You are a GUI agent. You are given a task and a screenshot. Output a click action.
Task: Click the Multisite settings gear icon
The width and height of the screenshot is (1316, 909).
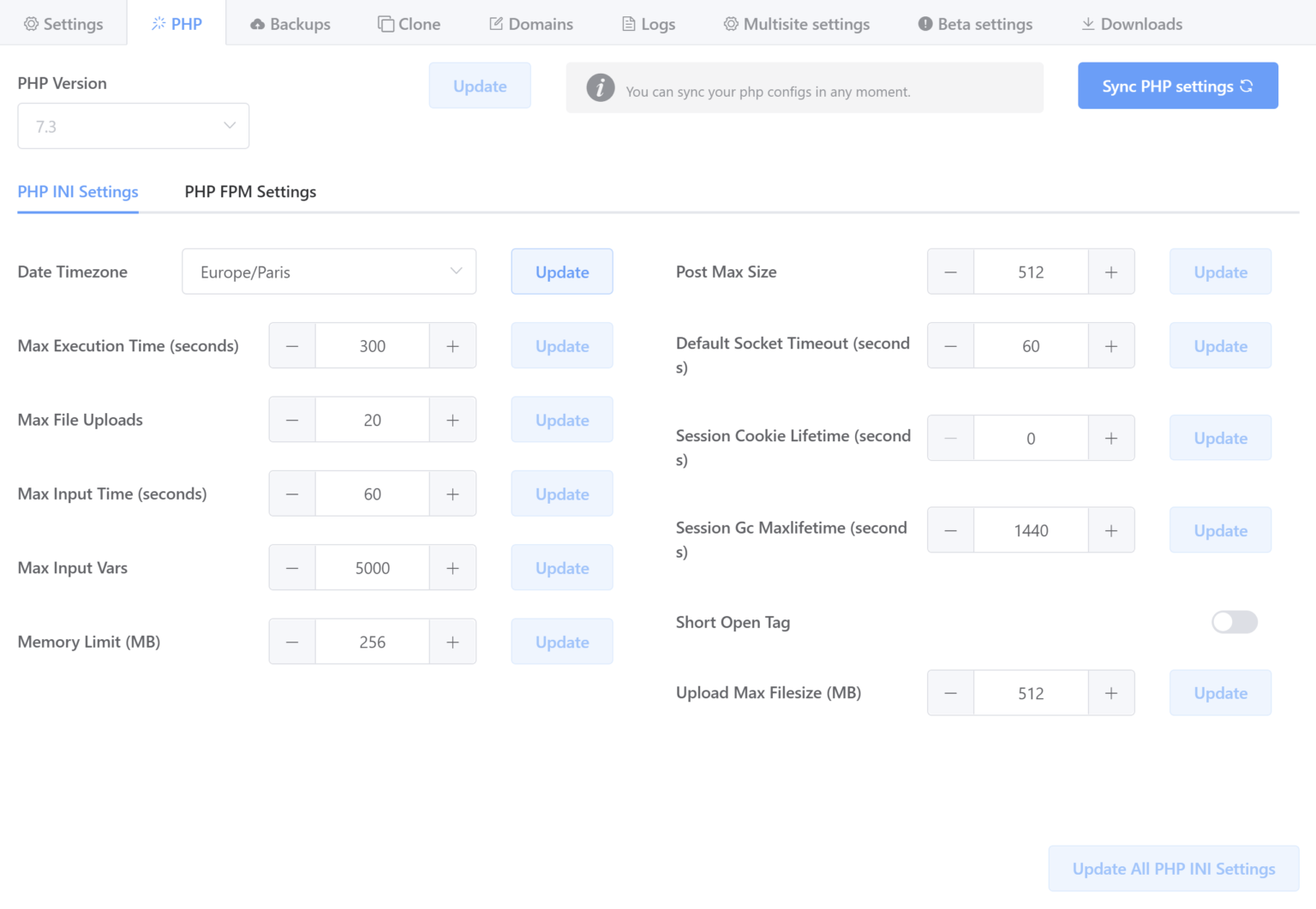coord(733,23)
